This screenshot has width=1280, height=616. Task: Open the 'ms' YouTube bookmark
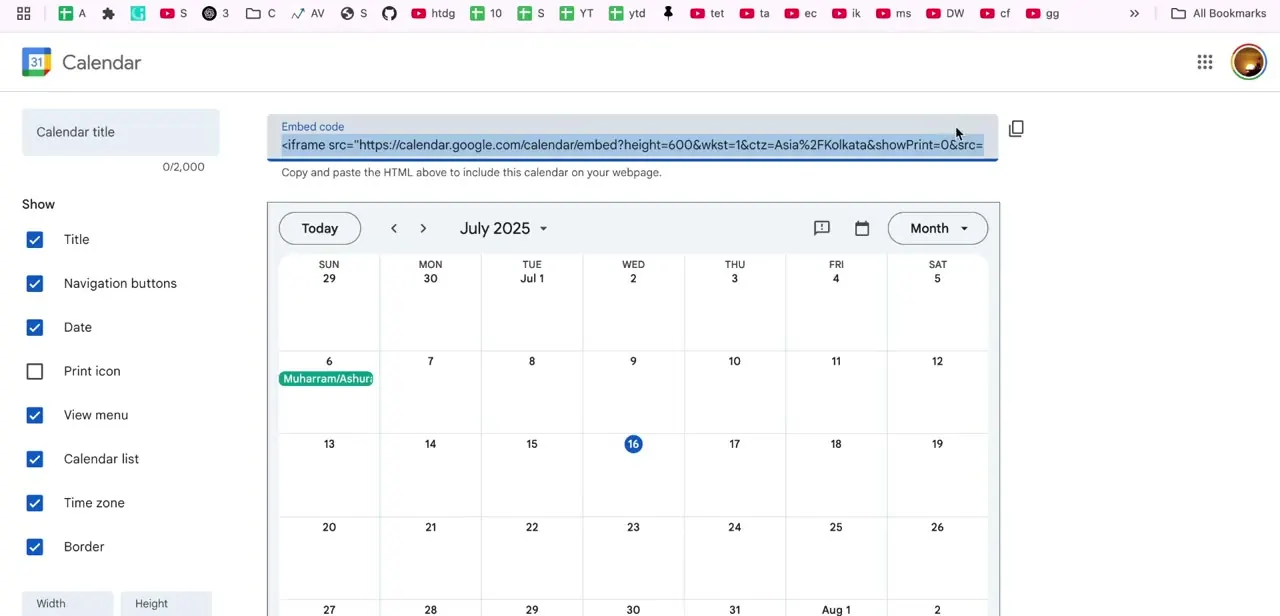[x=894, y=13]
